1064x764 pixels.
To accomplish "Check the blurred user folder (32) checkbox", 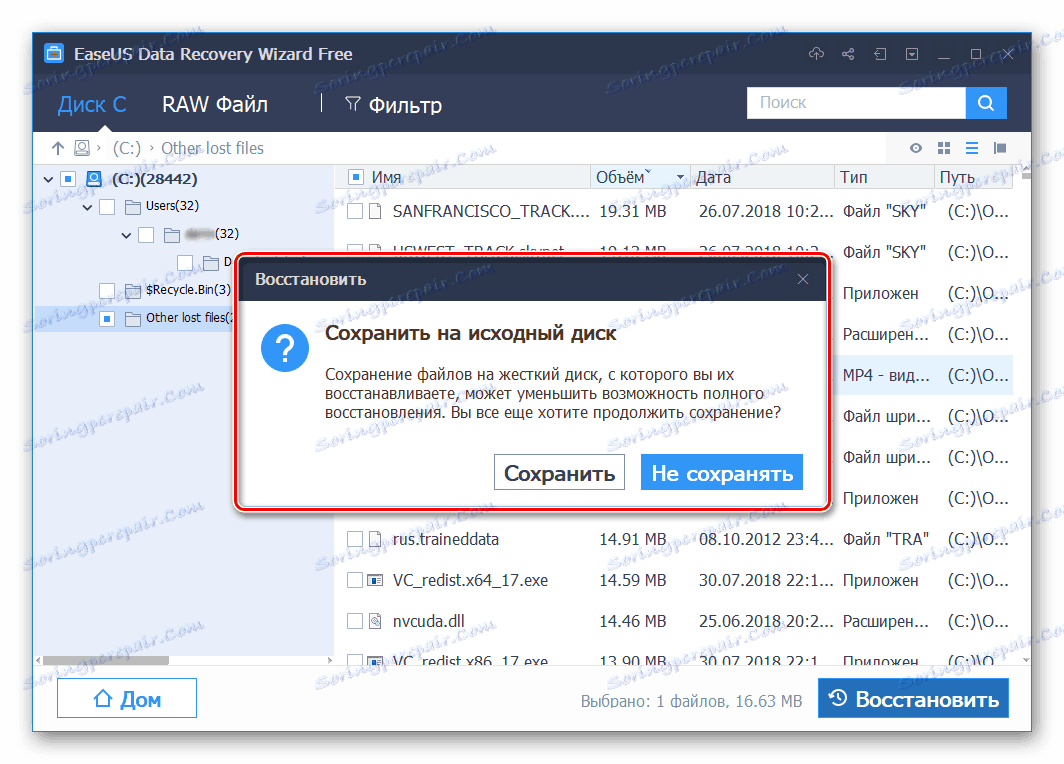I will (x=146, y=235).
